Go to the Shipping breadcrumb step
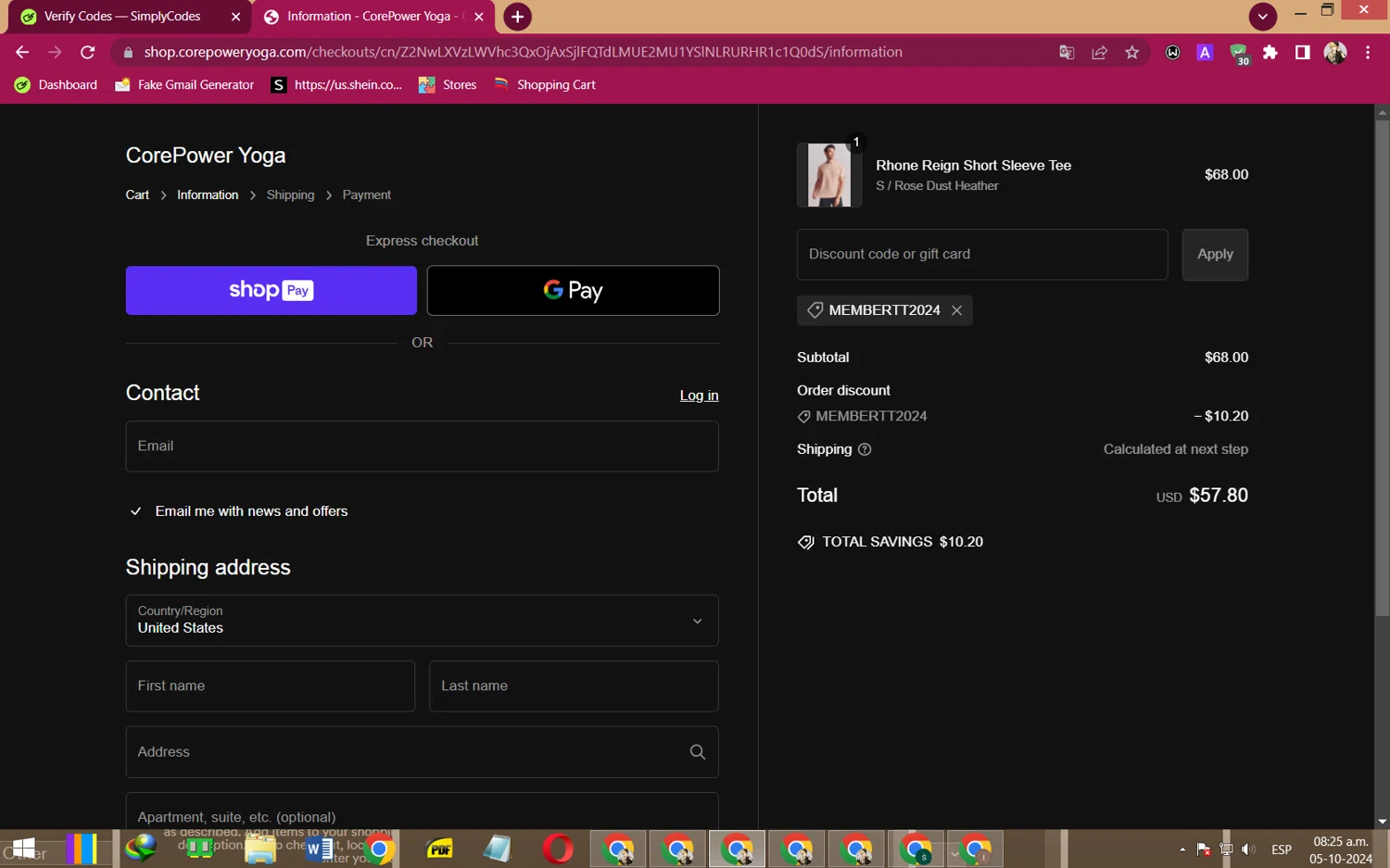 pos(290,195)
